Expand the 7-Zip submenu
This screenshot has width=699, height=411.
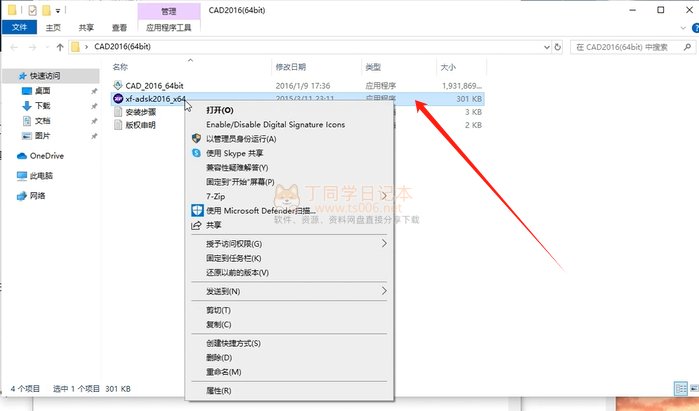point(384,196)
